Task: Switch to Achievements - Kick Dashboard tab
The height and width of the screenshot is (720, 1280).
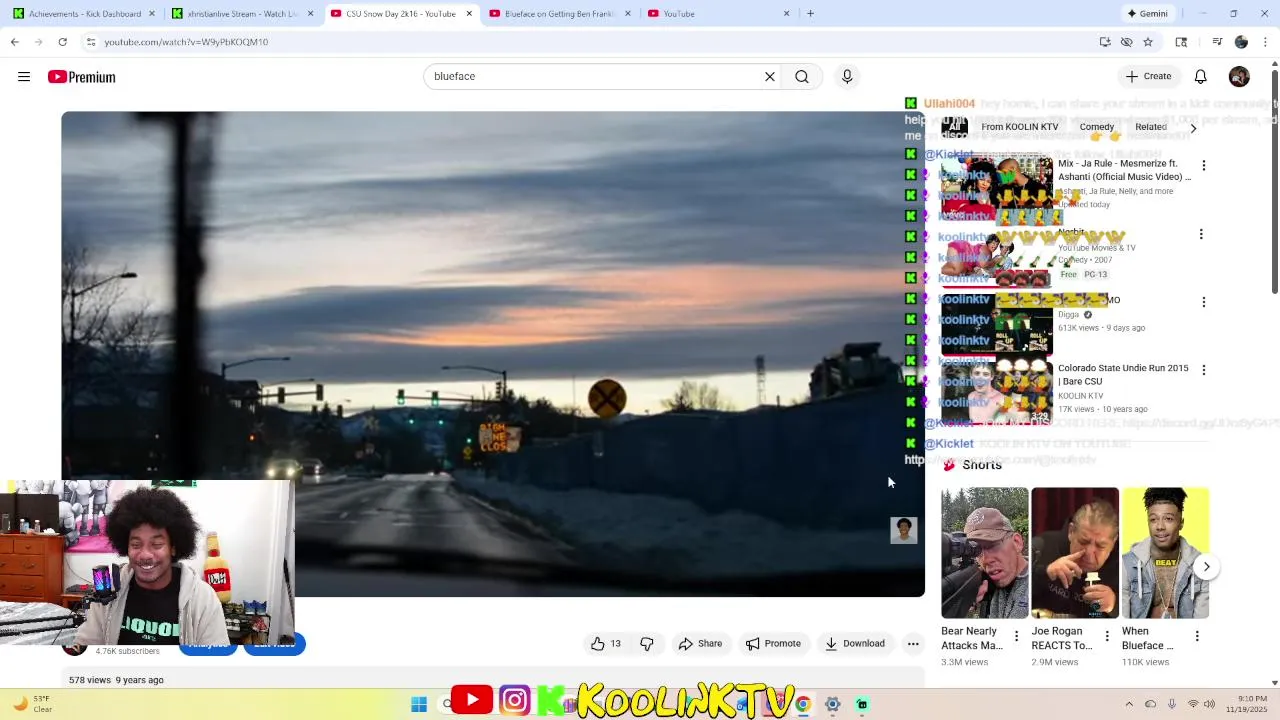Action: 84,14
